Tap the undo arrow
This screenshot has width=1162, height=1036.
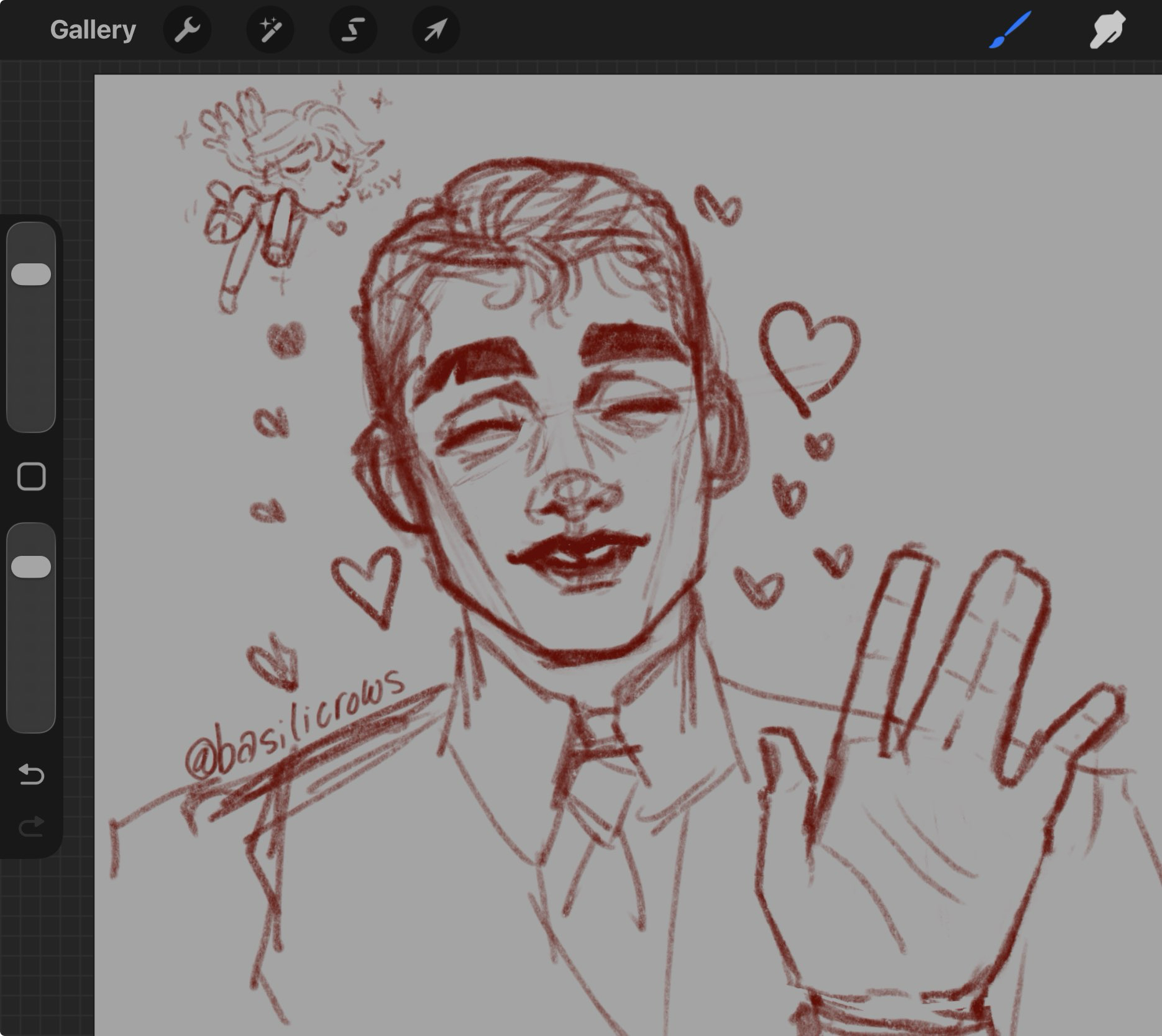(x=31, y=775)
